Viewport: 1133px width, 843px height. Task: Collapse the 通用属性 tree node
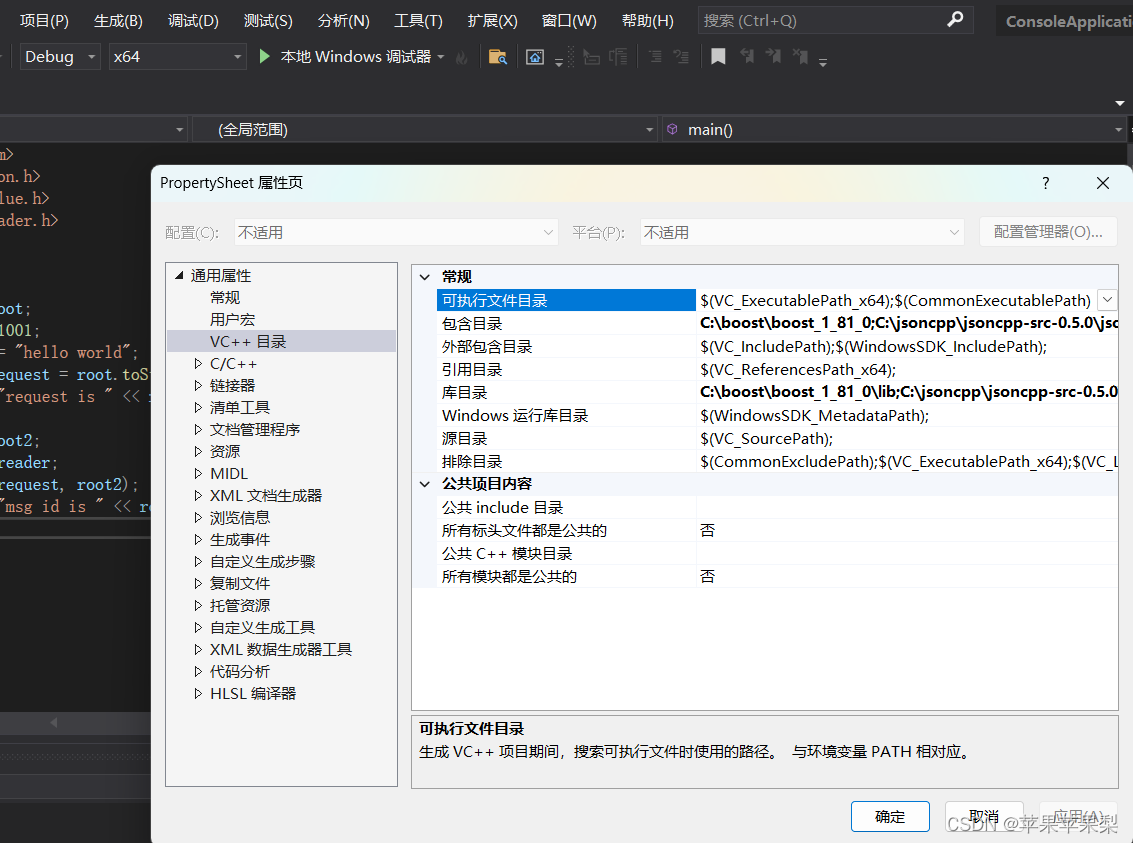(179, 275)
